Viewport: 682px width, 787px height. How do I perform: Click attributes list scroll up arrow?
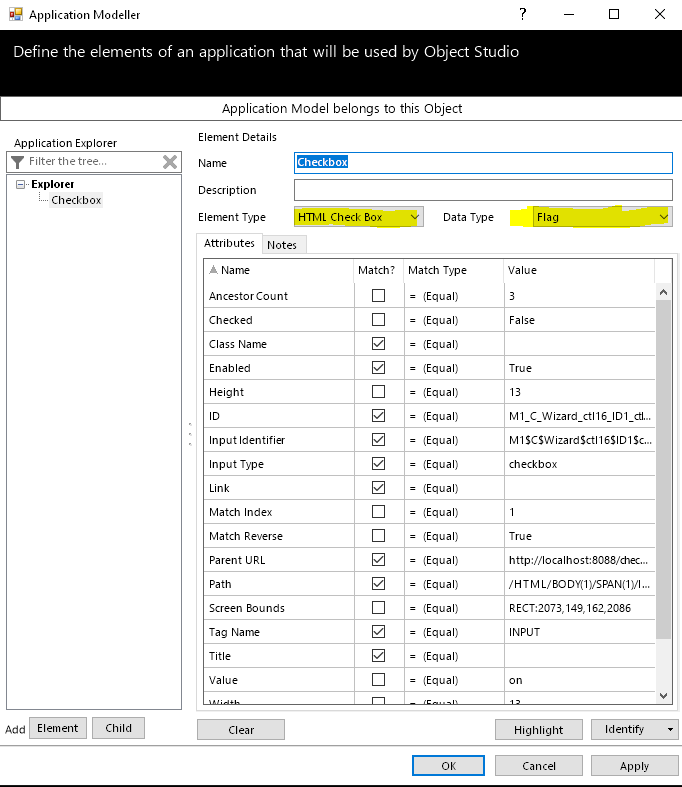click(663, 292)
